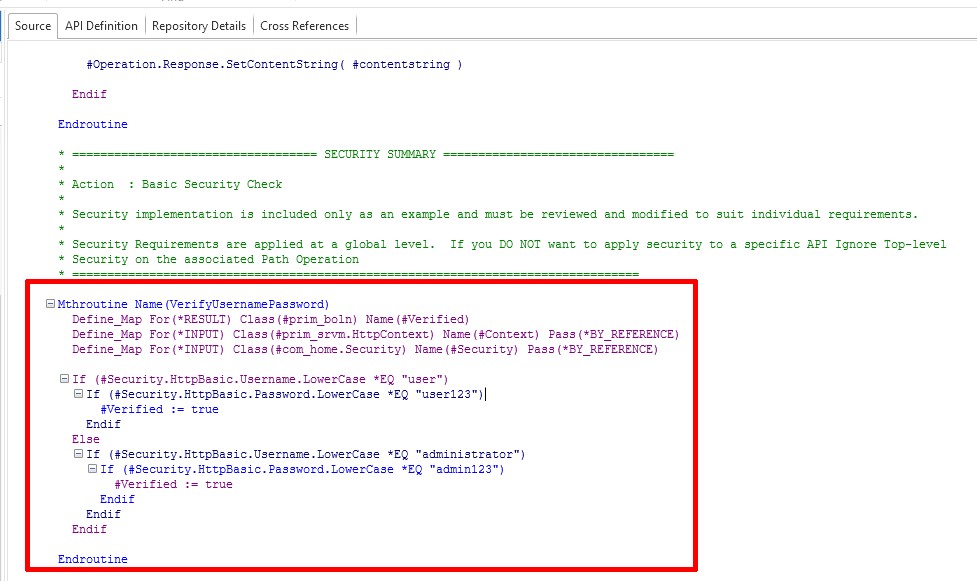Collapse the If Username EQ "administrator" block

pos(79,453)
